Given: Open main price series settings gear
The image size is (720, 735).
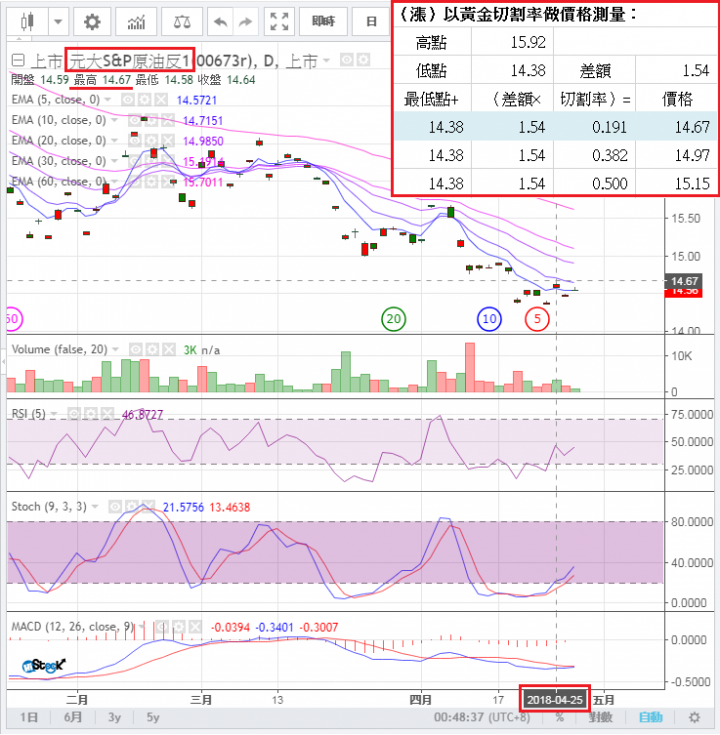Looking at the screenshot, I should click(363, 60).
